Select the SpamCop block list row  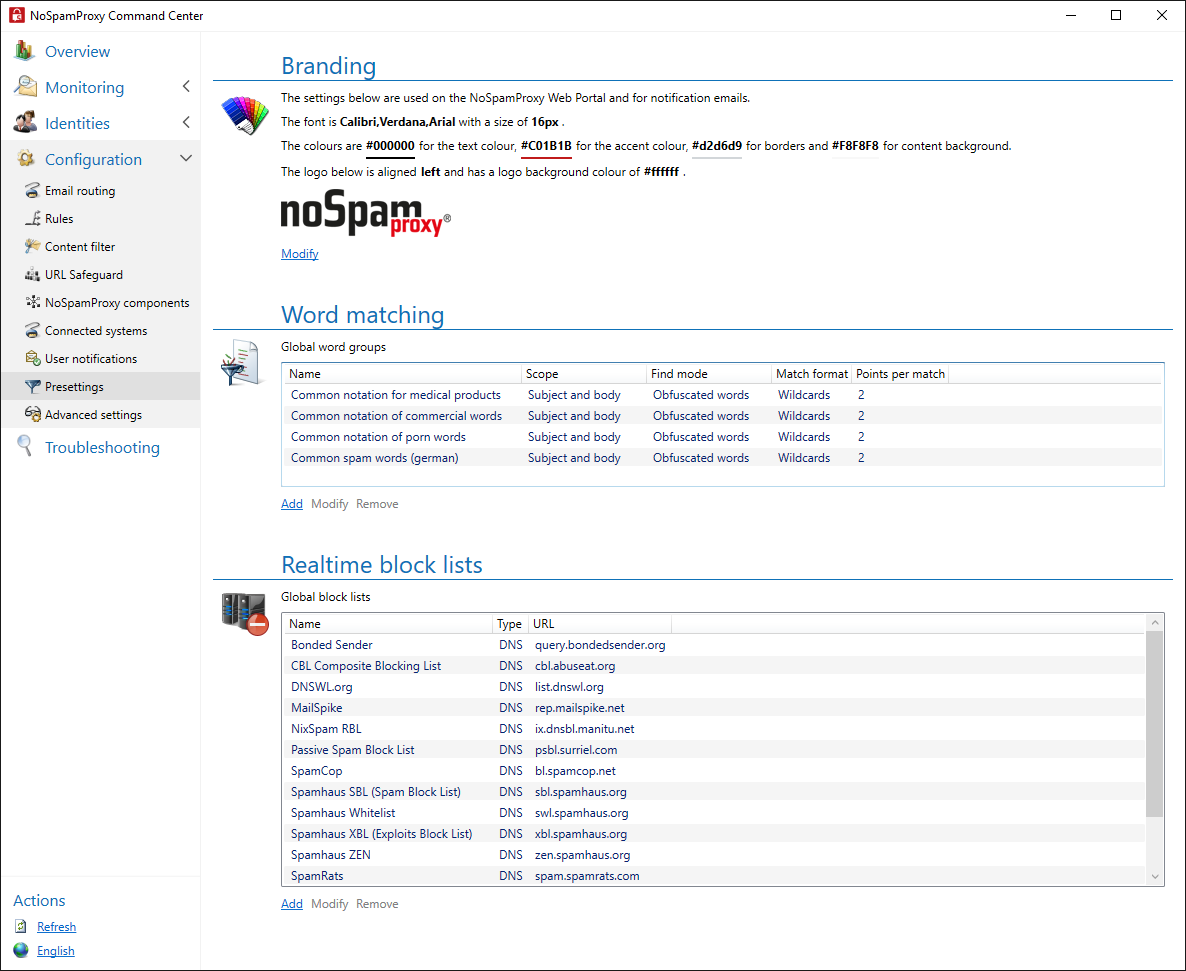coord(715,771)
